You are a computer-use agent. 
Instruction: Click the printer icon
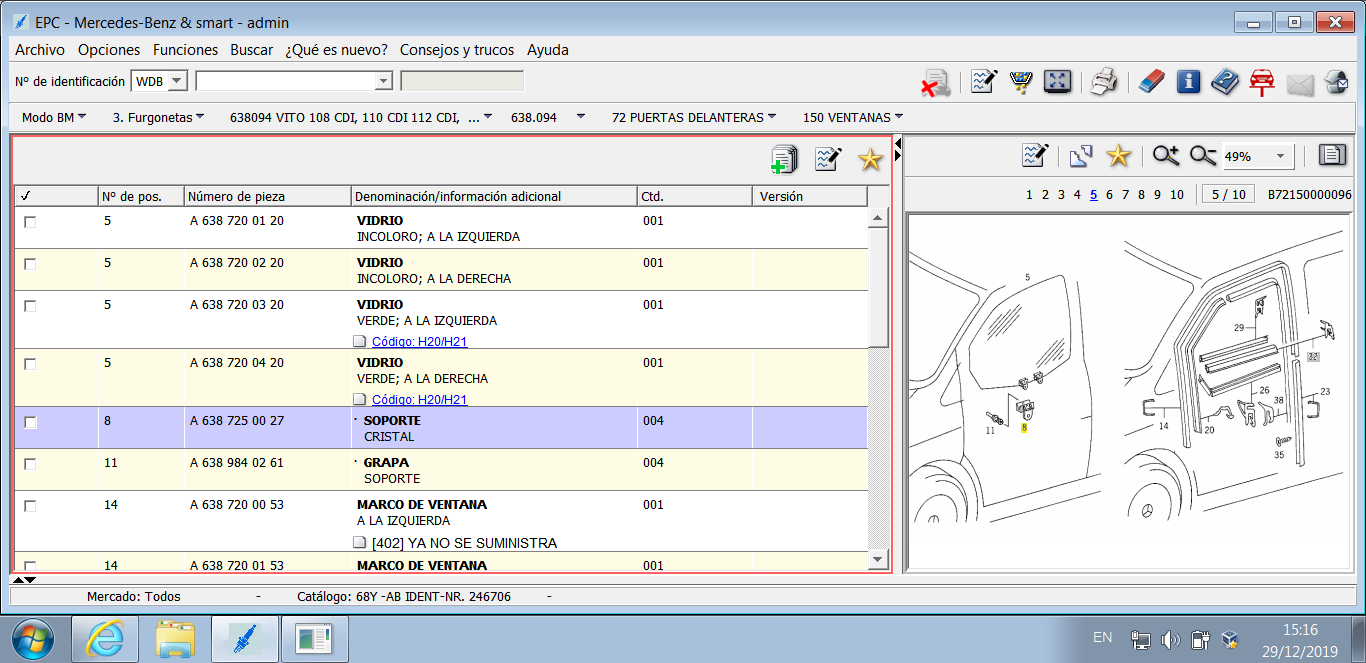point(1103,82)
